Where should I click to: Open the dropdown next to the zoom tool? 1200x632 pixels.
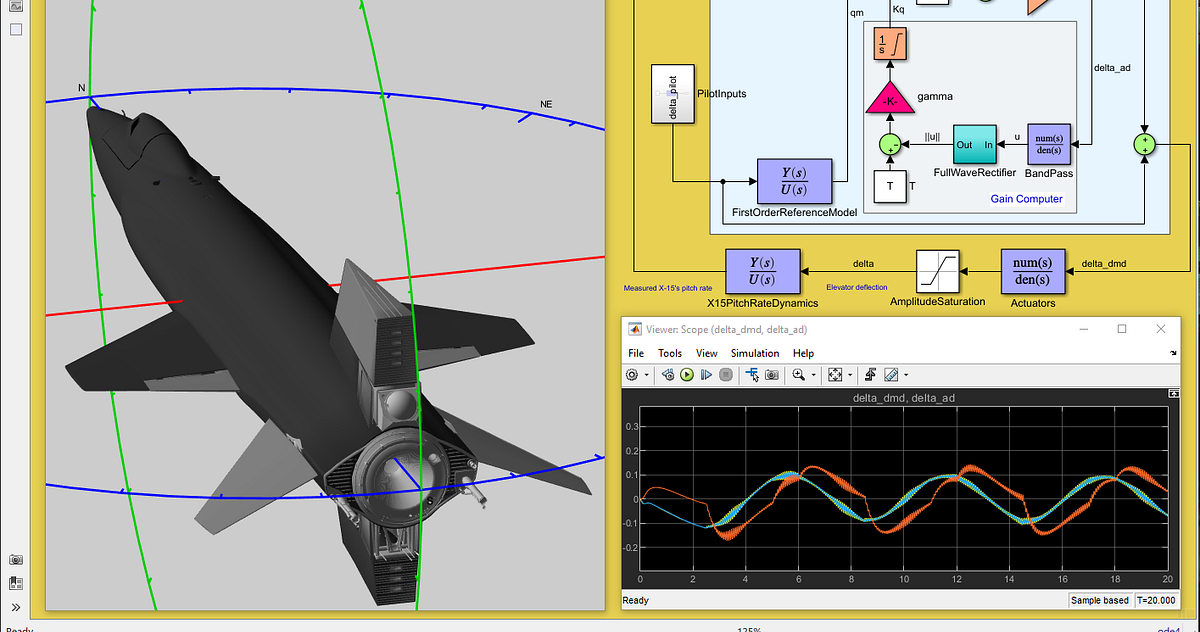(813, 375)
